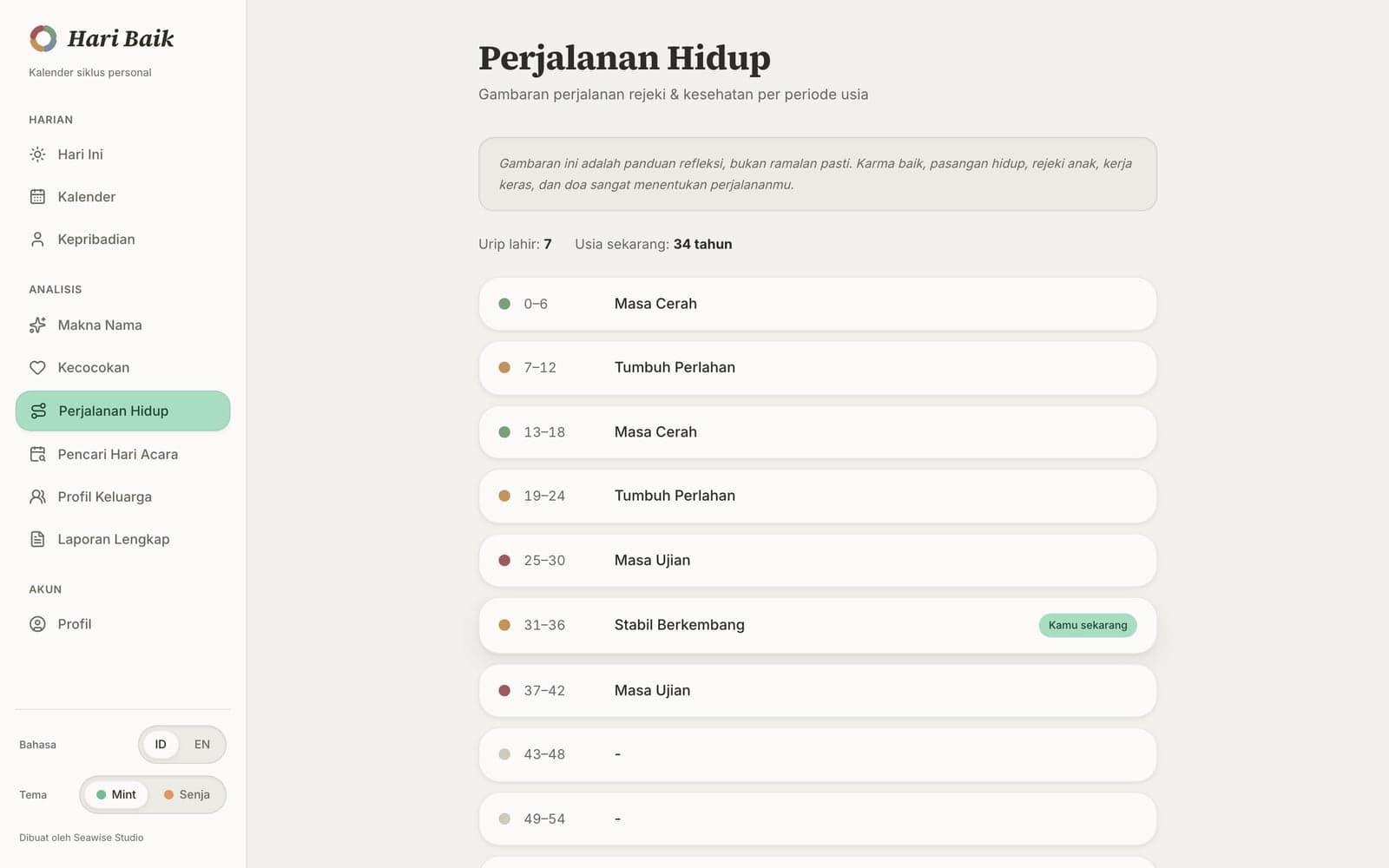Switch theme to Senja
This screenshot has width=1389, height=868.
[187, 795]
